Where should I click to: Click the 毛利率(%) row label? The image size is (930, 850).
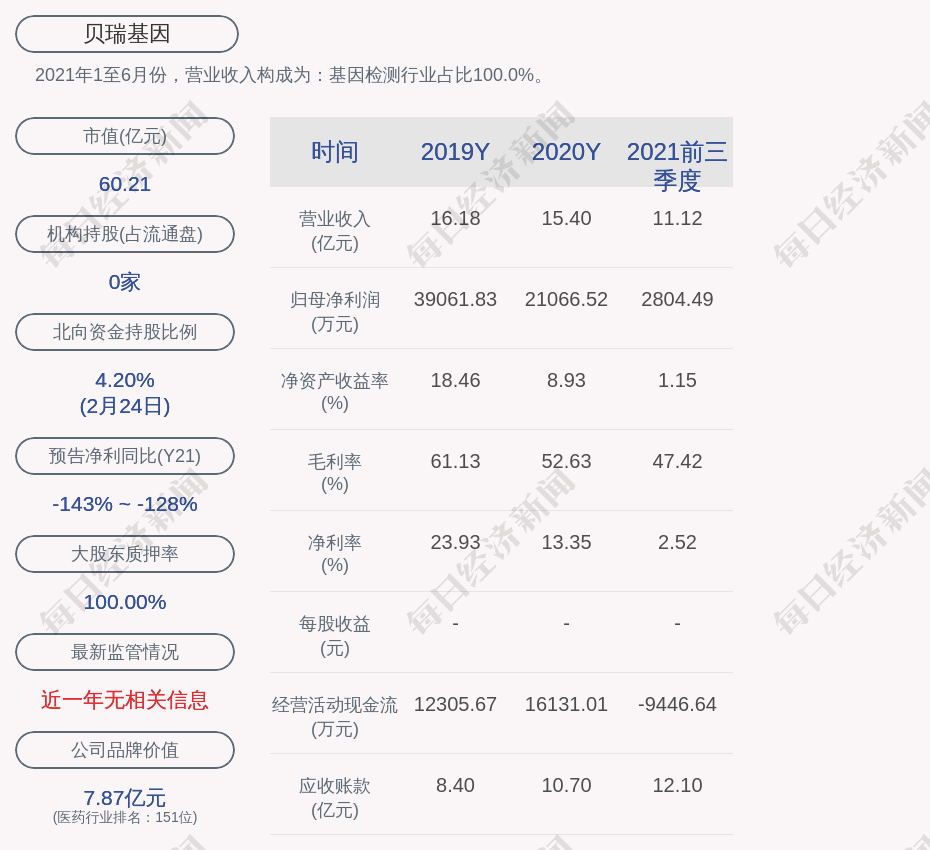[335, 473]
